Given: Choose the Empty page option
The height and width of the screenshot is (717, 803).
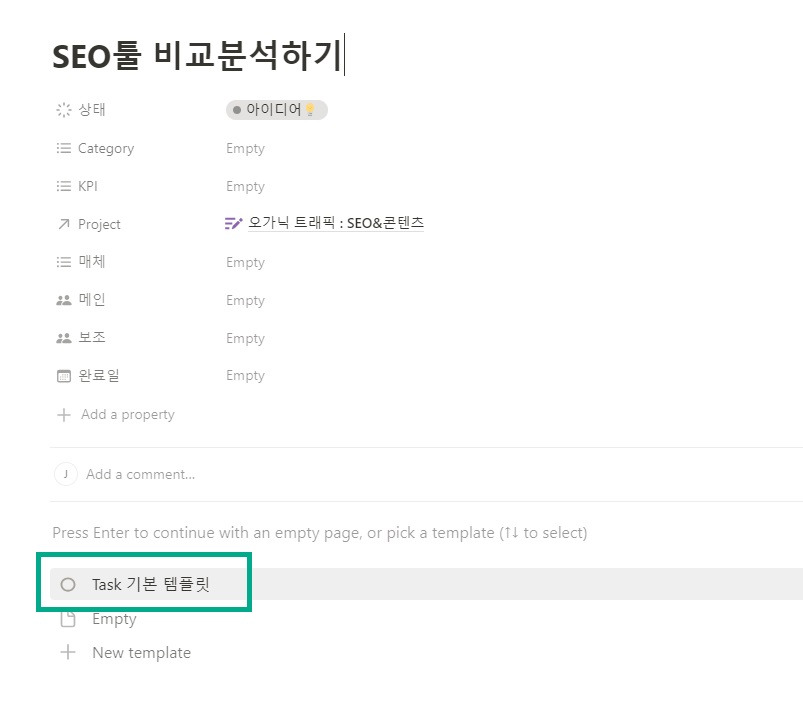Looking at the screenshot, I should point(114,619).
